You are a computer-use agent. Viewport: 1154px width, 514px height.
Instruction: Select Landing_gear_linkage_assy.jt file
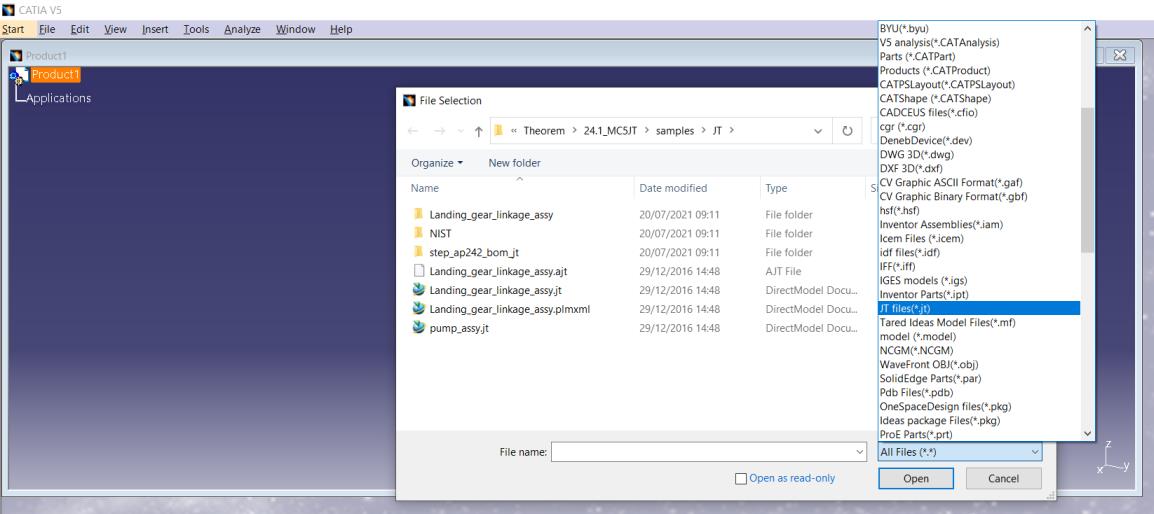(x=495, y=290)
